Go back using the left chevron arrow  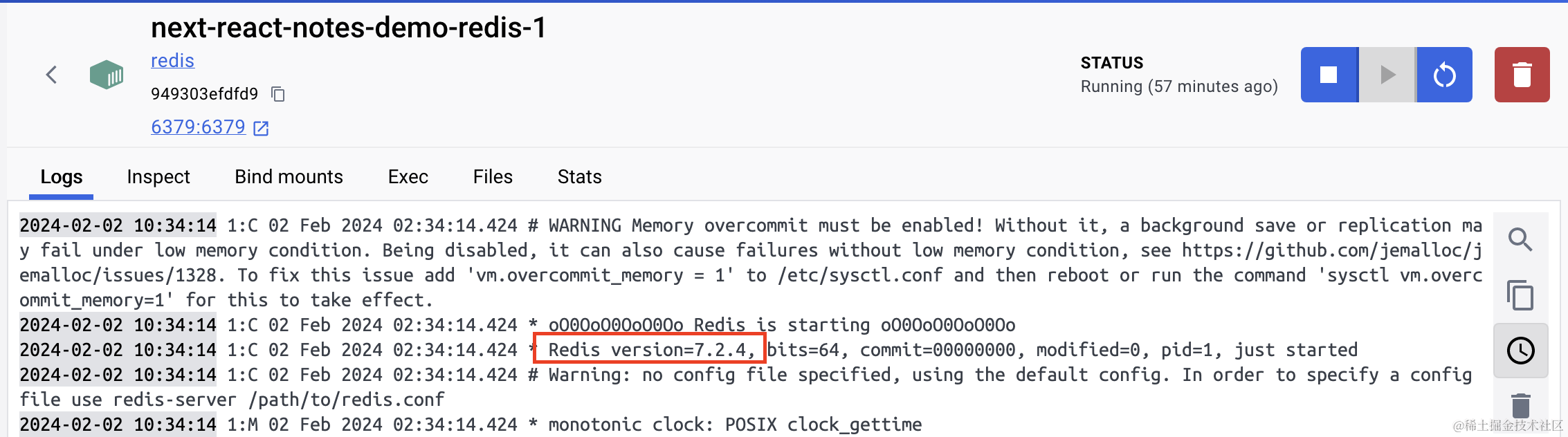pyautogui.click(x=51, y=75)
